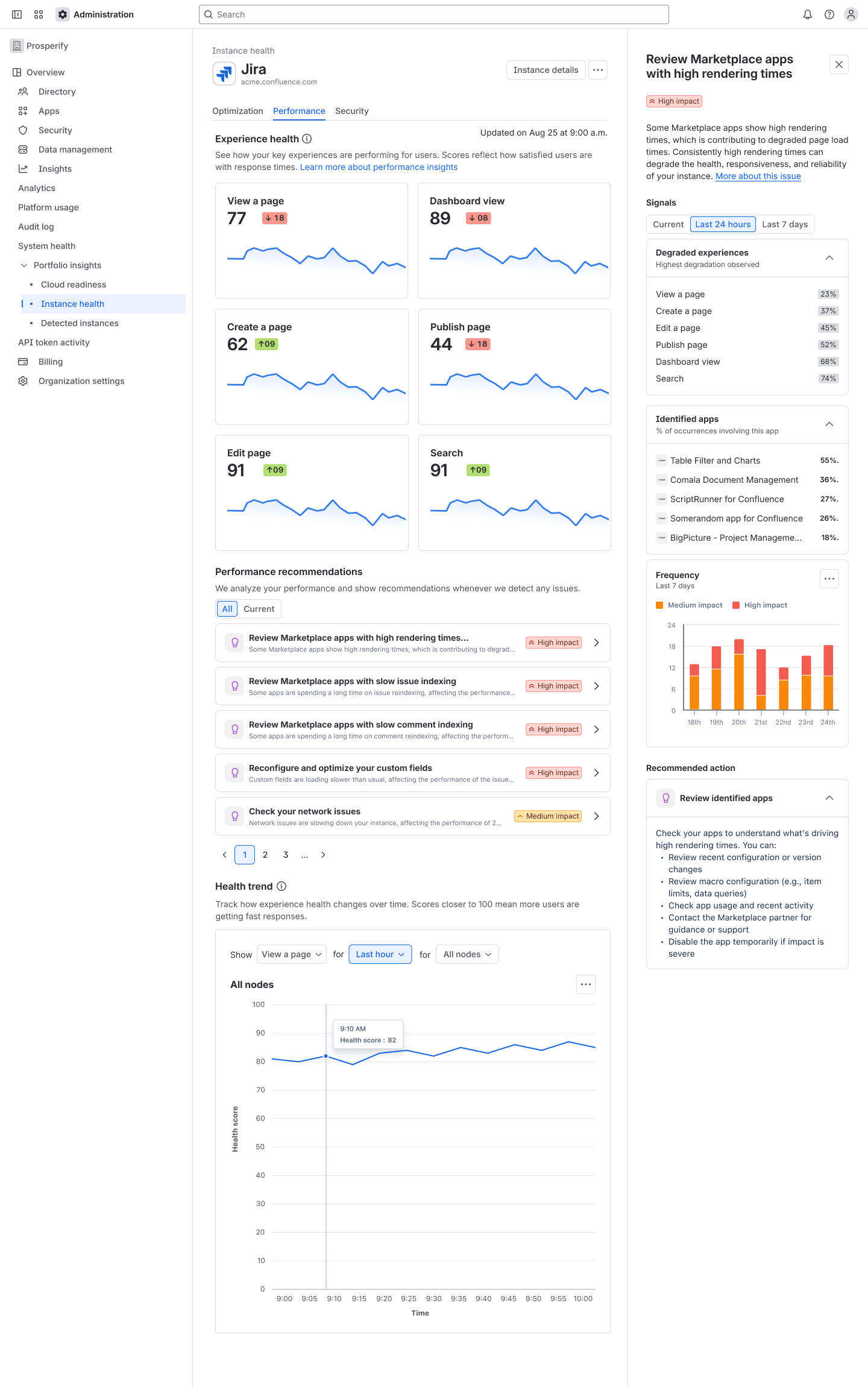This screenshot has width=868, height=1387.
Task: Click the Apps grid icon in sidebar
Action: point(23,111)
